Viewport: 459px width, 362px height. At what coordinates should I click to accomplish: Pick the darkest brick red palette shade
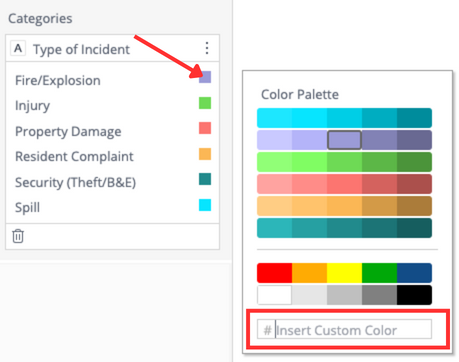(x=414, y=184)
